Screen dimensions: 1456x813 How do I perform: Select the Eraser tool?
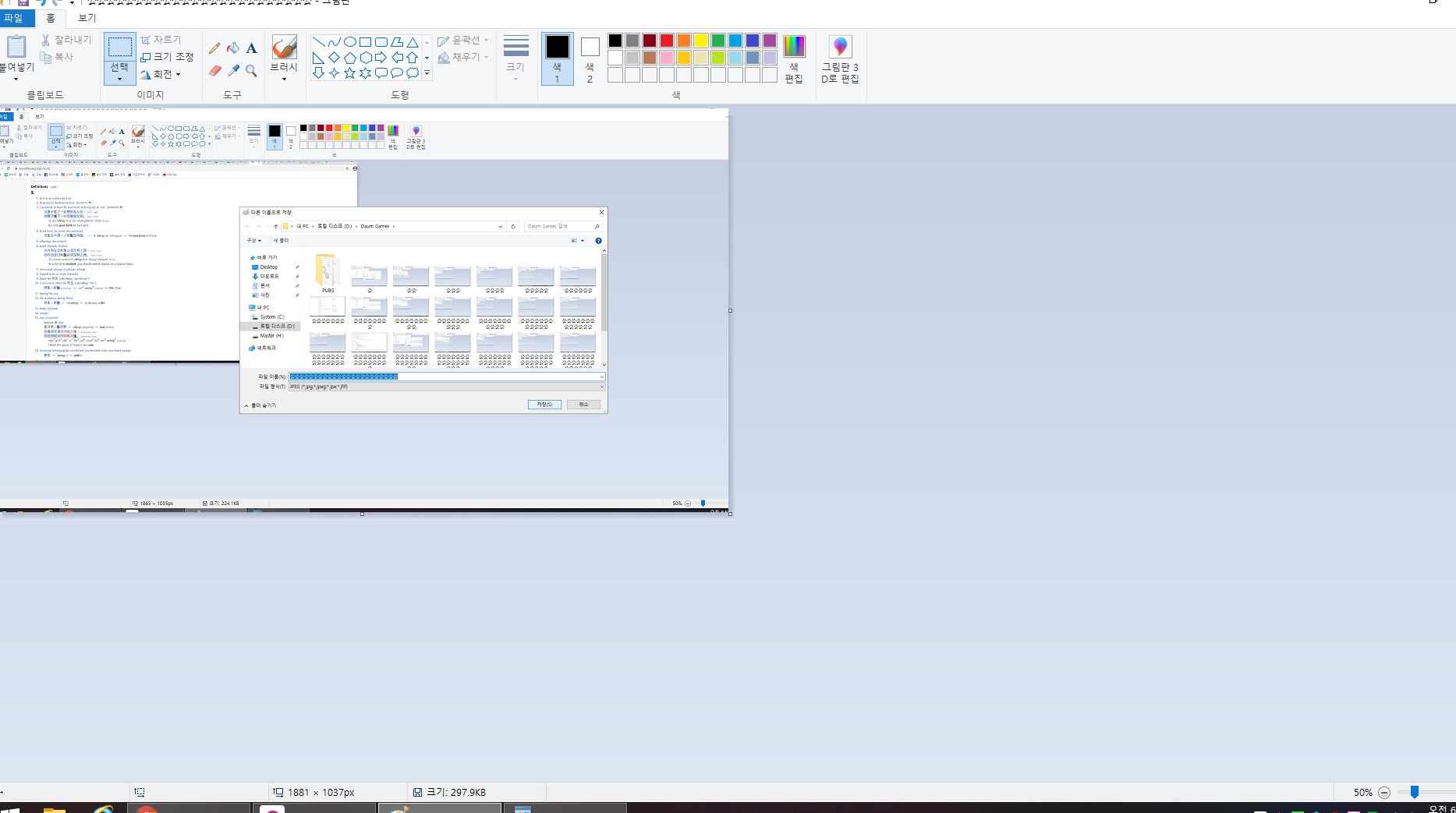tap(214, 70)
